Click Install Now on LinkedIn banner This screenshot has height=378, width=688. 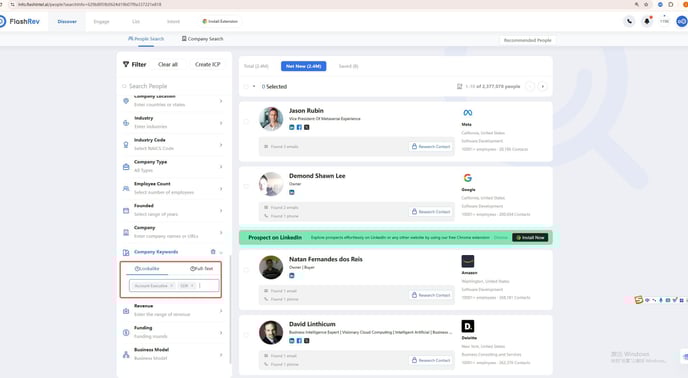point(530,238)
